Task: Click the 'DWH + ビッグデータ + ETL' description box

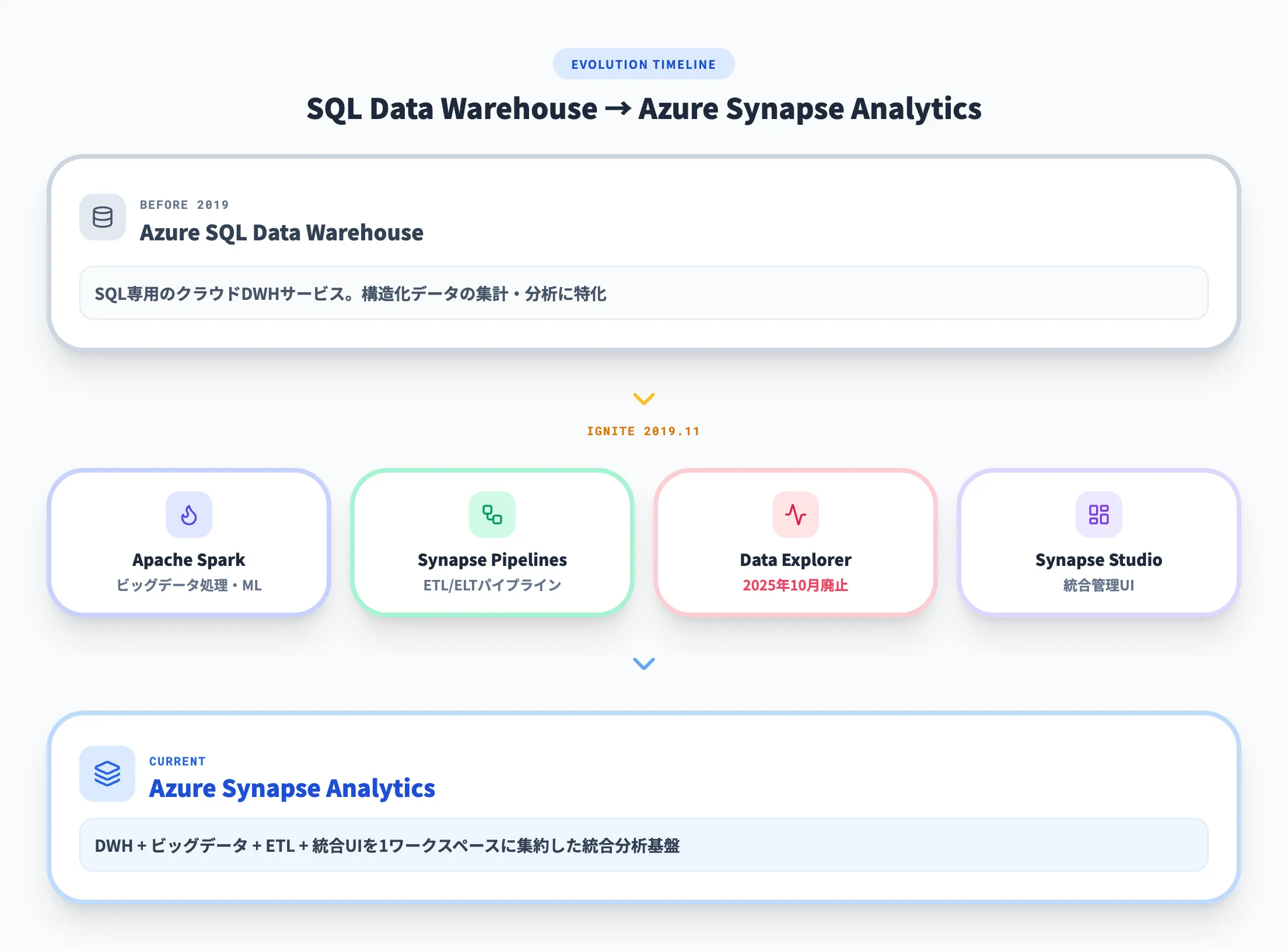Action: coord(644,845)
